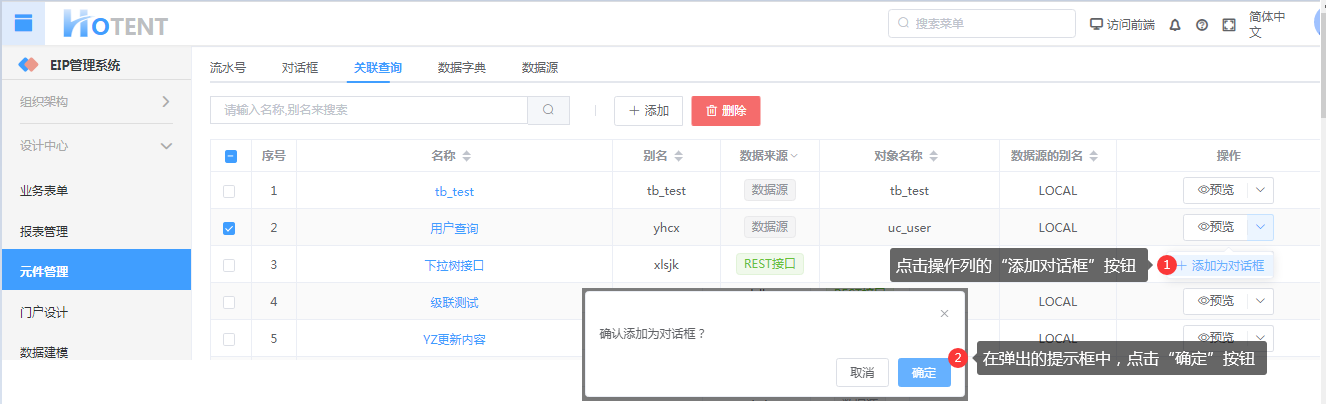Open the notification bell icon
This screenshot has width=1326, height=404.
click(x=1175, y=24)
